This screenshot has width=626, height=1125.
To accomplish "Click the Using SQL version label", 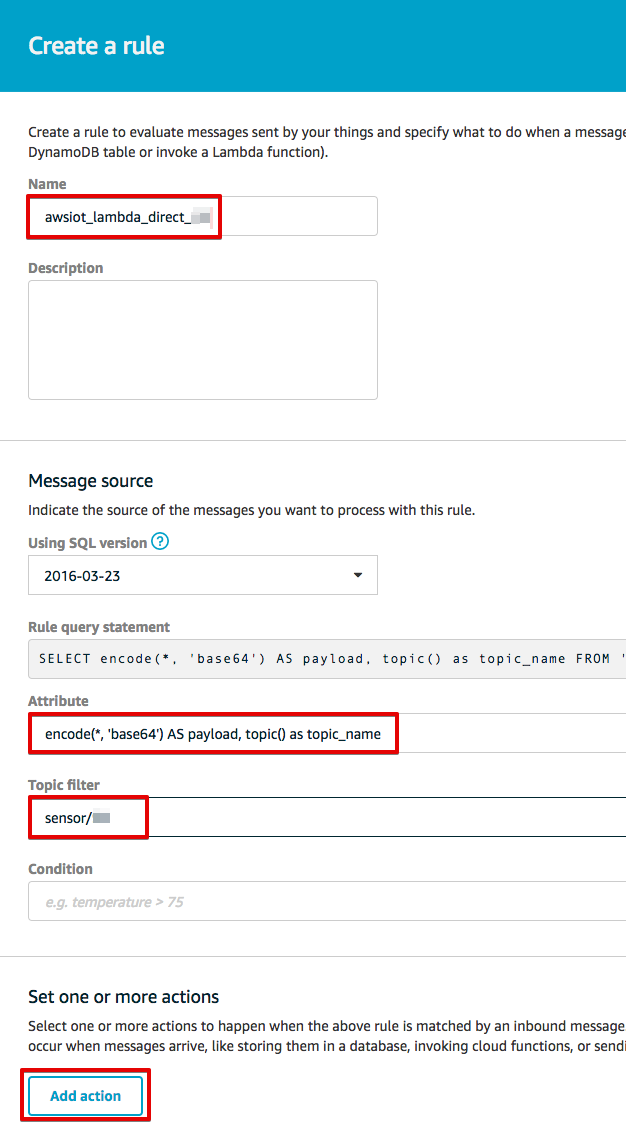I will pyautogui.click(x=87, y=543).
